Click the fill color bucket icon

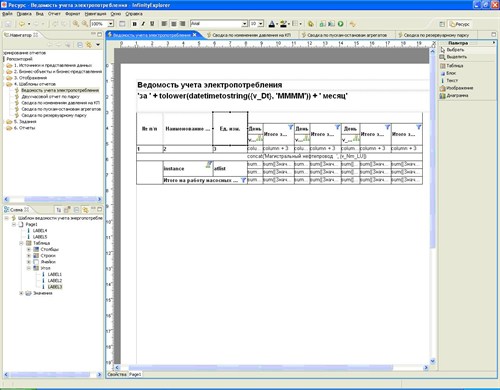[283, 24]
